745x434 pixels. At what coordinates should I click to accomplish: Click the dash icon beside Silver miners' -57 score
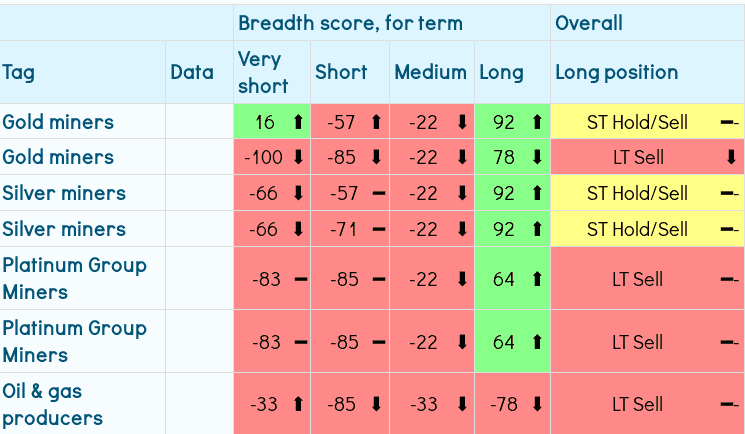tap(377, 193)
